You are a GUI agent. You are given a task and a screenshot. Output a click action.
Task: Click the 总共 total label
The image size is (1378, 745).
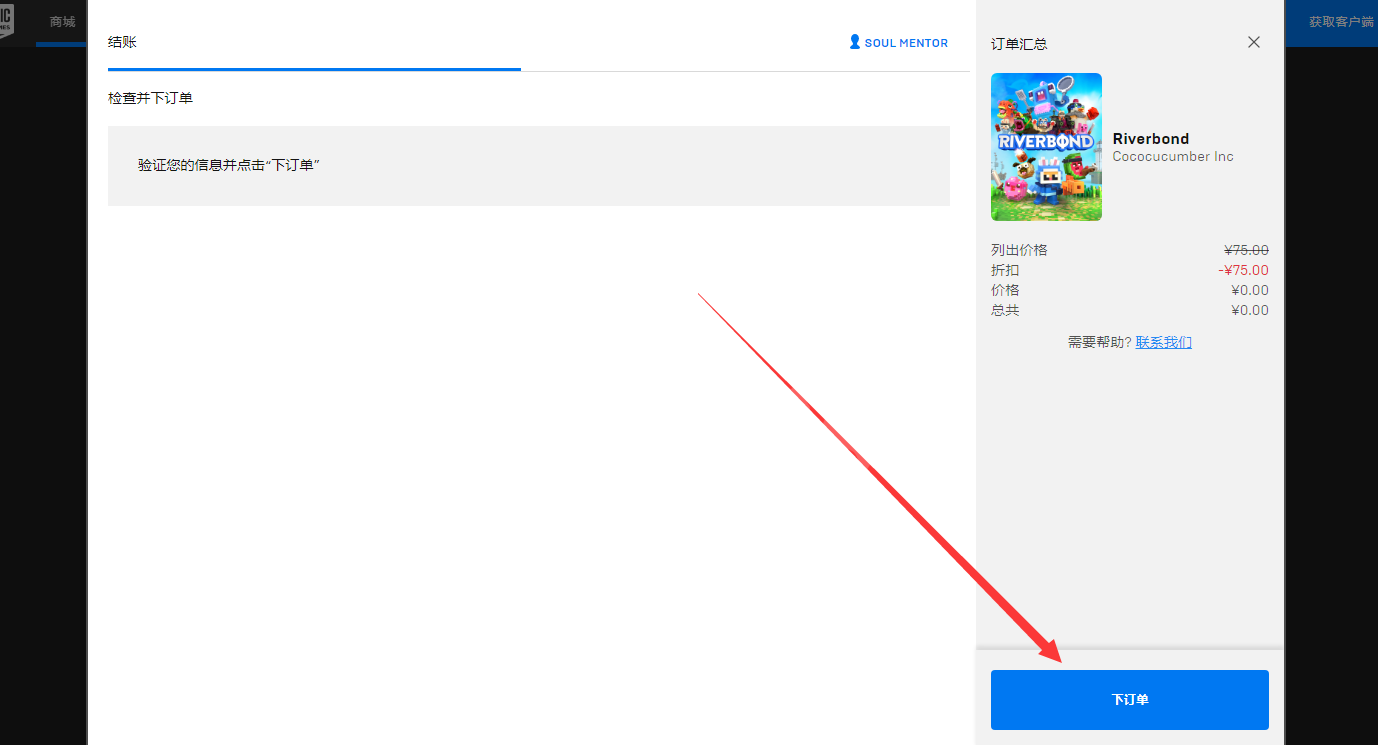(x=1005, y=310)
